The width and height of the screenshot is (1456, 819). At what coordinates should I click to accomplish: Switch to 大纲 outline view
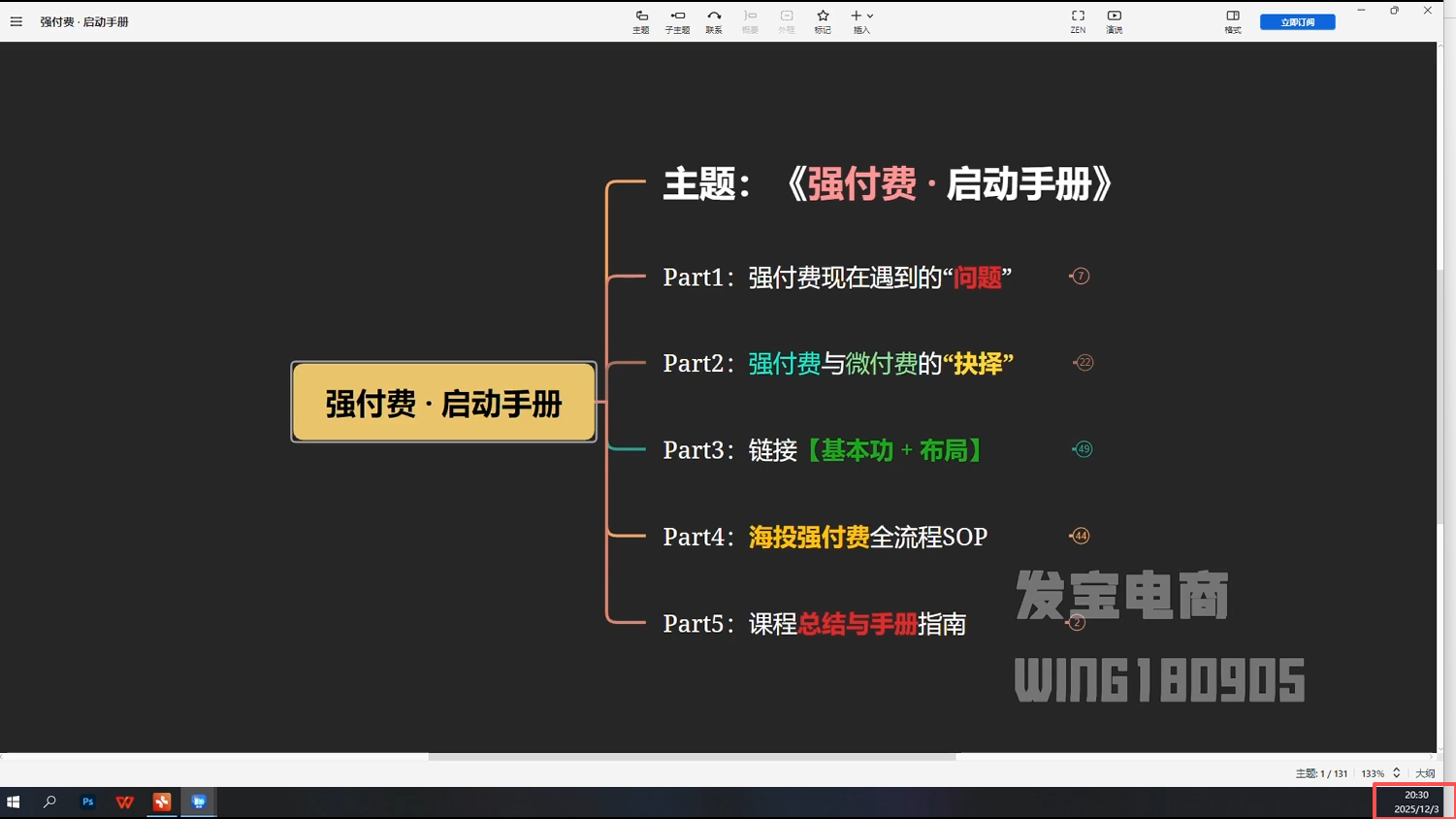tap(1424, 773)
